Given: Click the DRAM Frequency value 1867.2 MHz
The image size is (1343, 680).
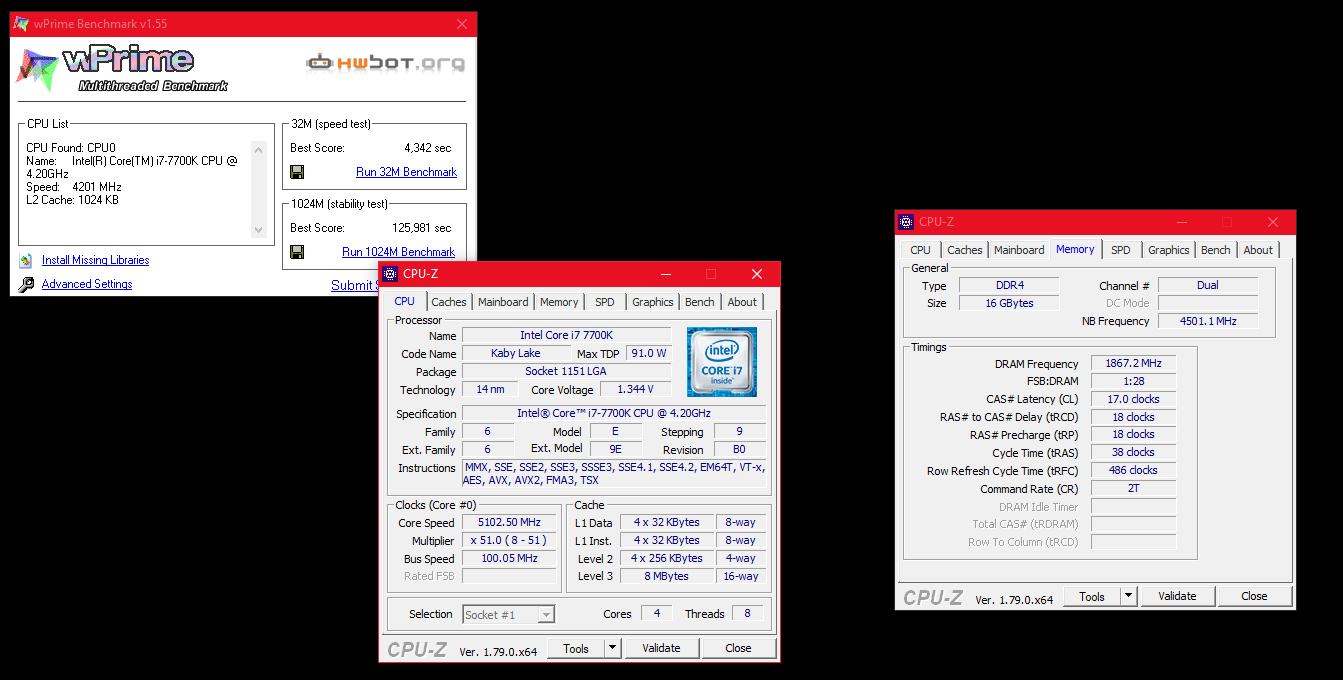Looking at the screenshot, I should click(1133, 364).
